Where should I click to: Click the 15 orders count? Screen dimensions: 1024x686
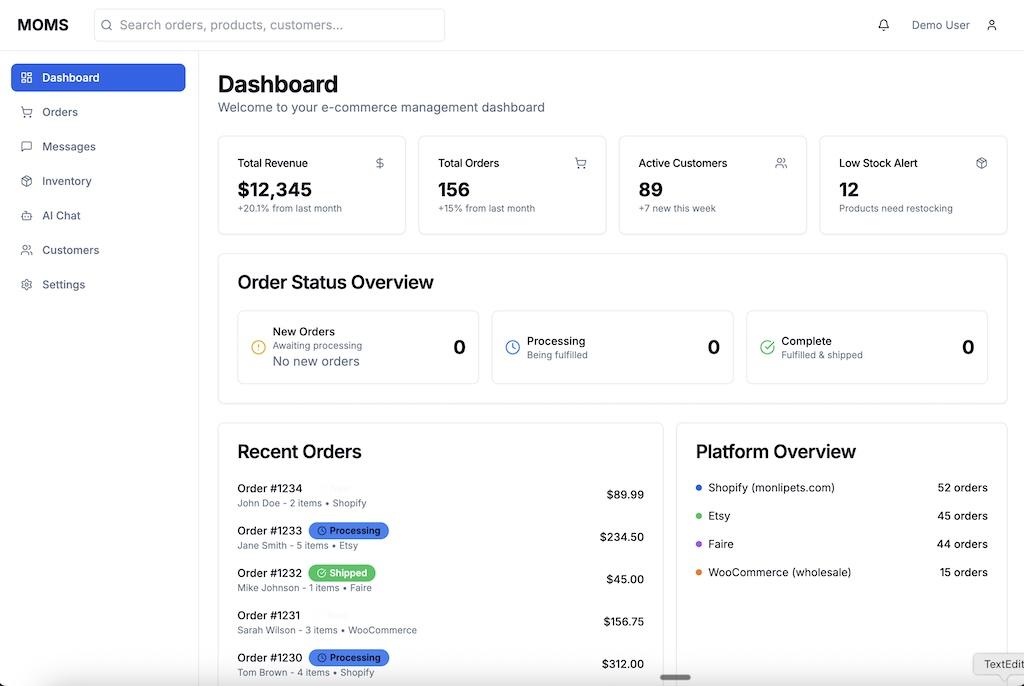click(963, 572)
